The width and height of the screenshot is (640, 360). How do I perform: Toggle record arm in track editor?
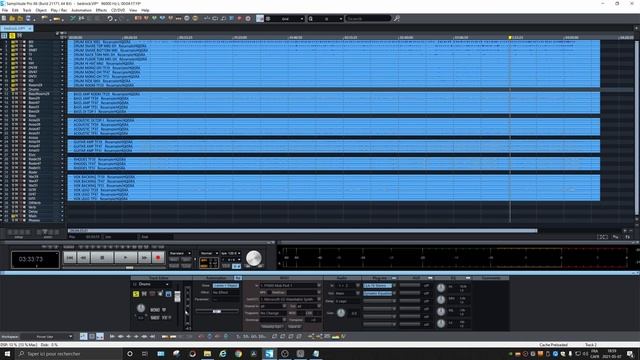coord(152,294)
